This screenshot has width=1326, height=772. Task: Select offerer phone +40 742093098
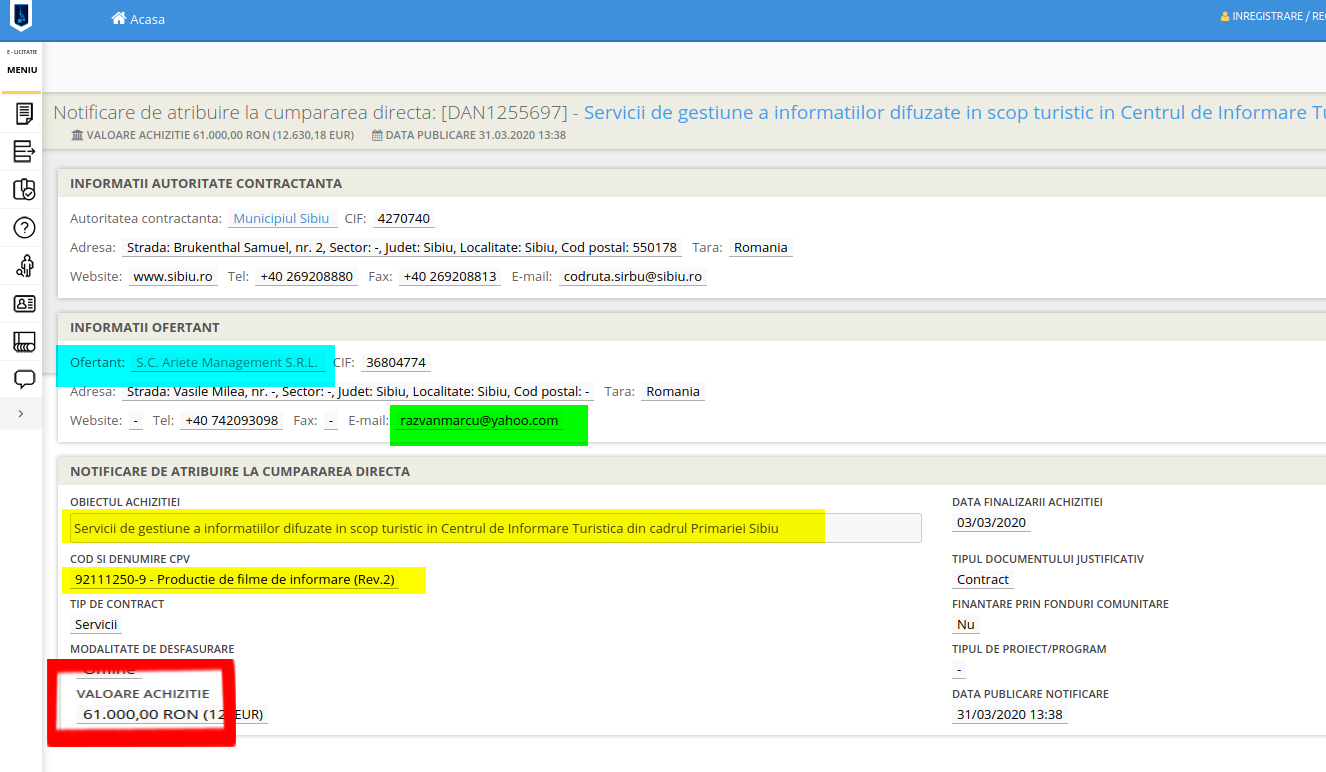pyautogui.click(x=231, y=421)
